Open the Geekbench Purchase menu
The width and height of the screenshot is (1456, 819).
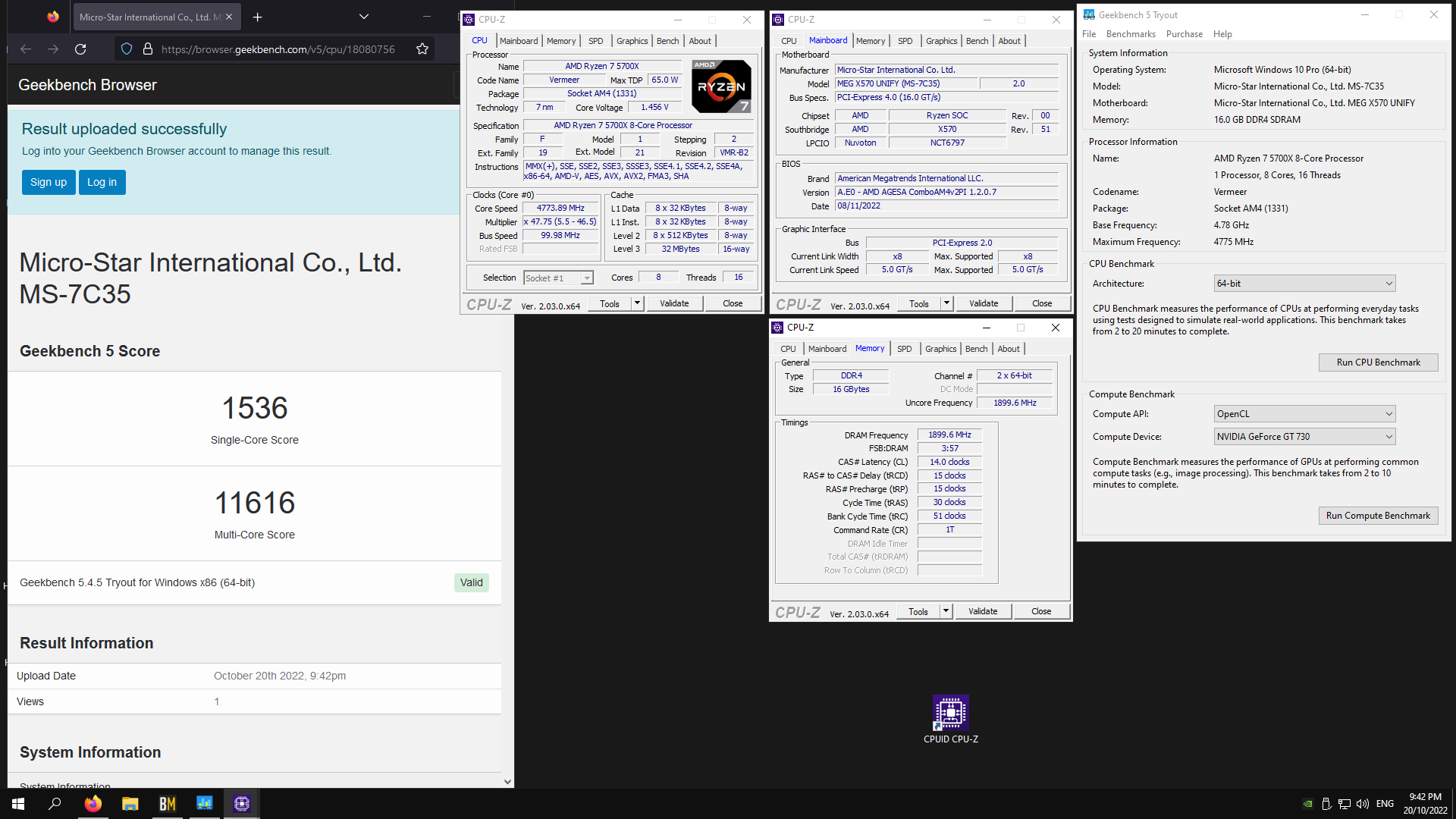(x=1185, y=34)
